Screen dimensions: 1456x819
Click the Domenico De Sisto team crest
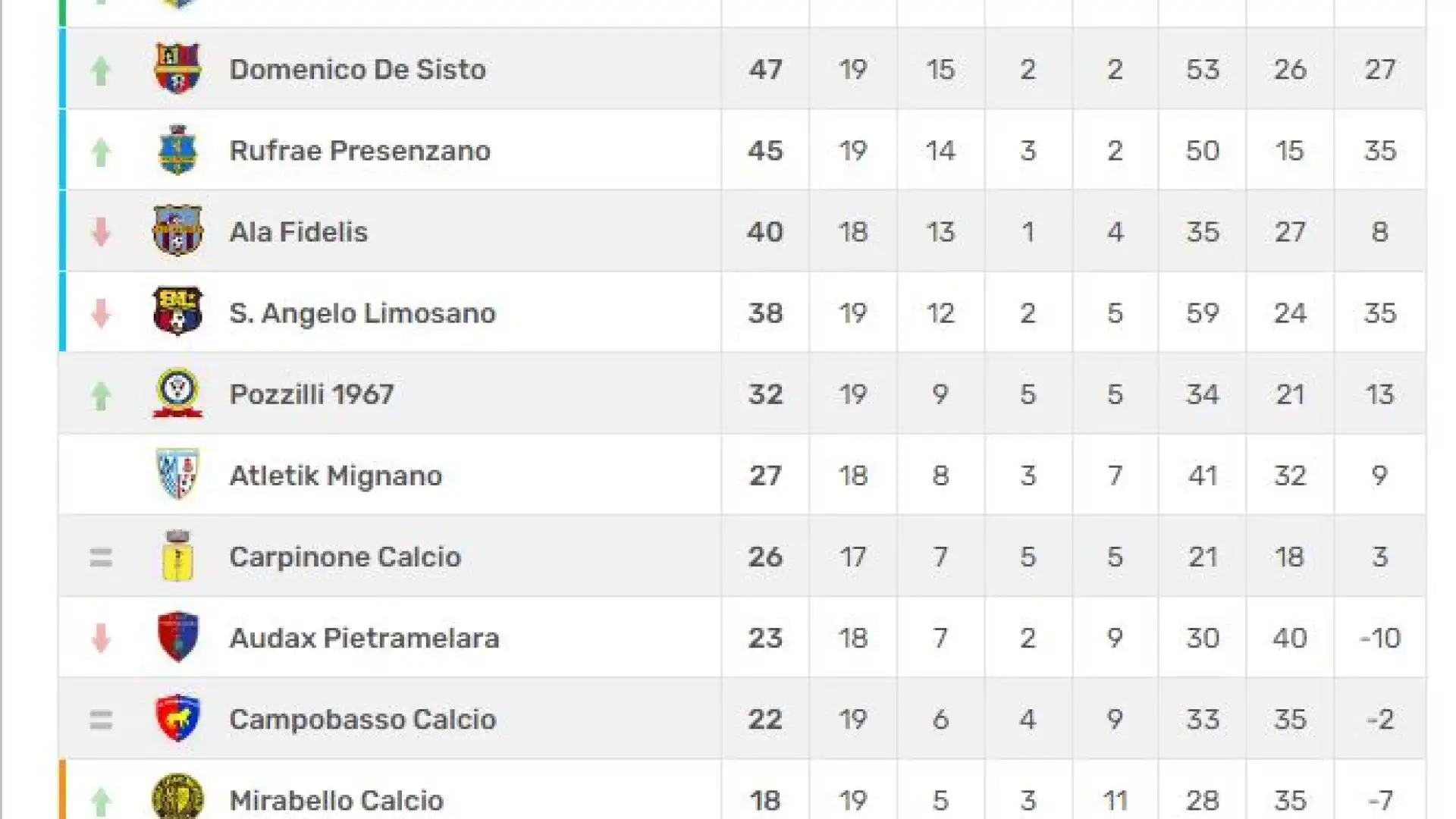(177, 68)
